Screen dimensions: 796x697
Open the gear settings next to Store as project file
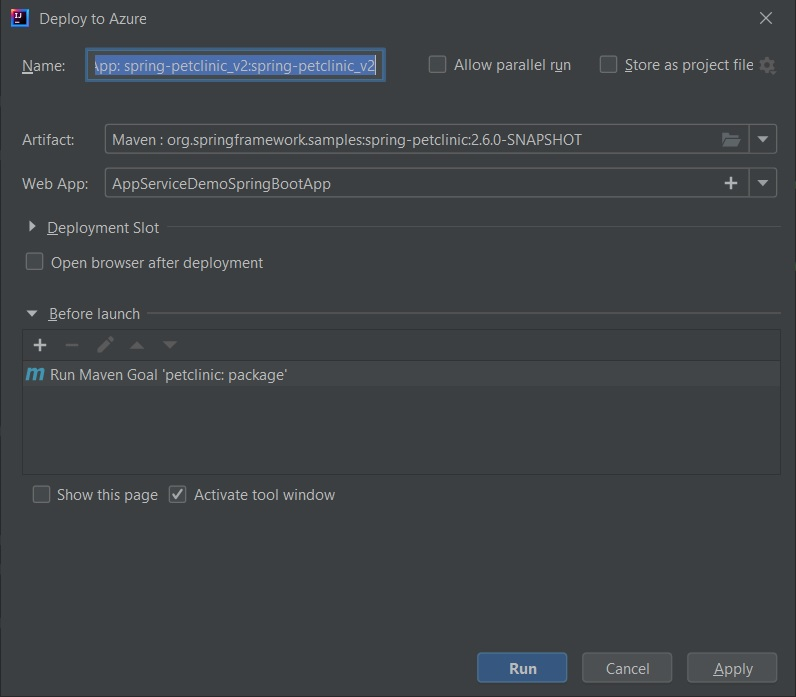tap(767, 65)
